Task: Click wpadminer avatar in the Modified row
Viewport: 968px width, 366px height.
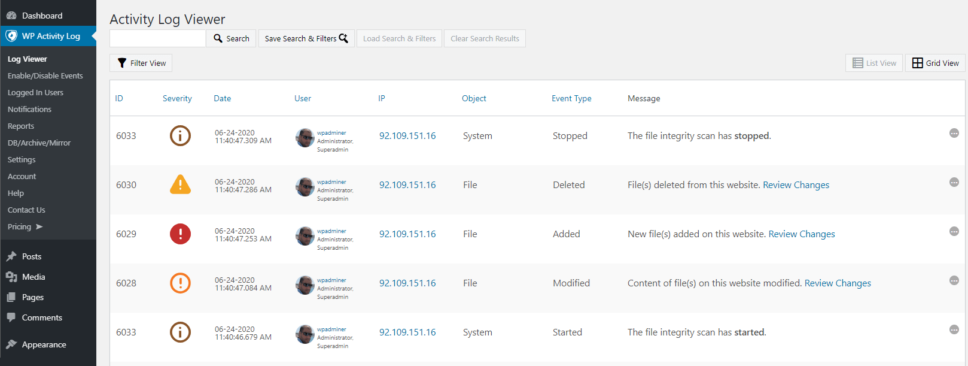Action: [x=305, y=285]
